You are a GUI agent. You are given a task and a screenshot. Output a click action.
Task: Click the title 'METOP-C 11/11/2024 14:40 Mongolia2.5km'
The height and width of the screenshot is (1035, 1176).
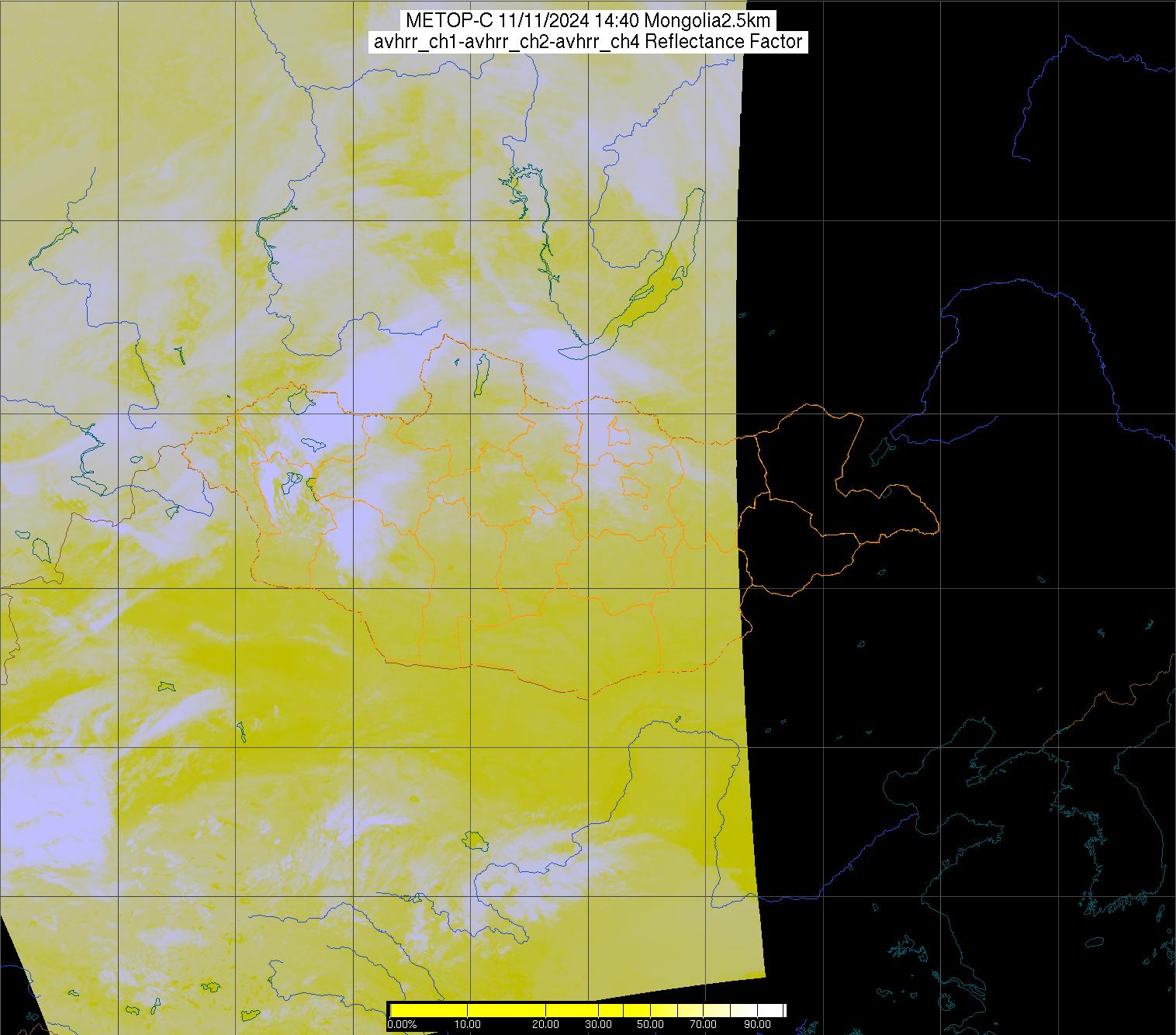[x=587, y=20]
